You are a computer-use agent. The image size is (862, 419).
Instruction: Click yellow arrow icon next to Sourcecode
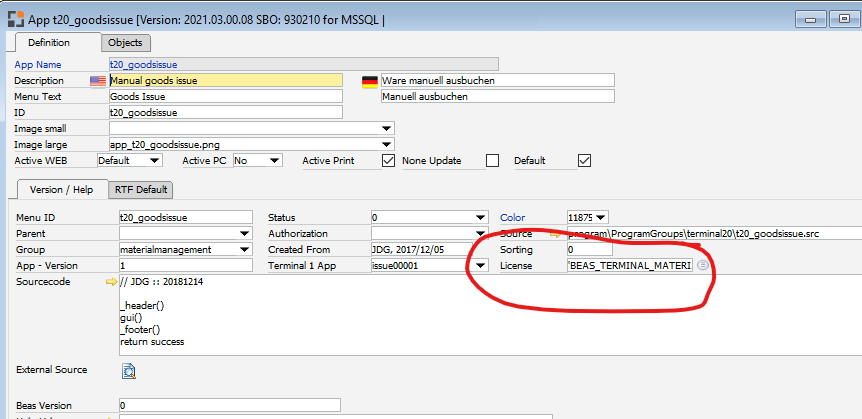pyautogui.click(x=111, y=283)
